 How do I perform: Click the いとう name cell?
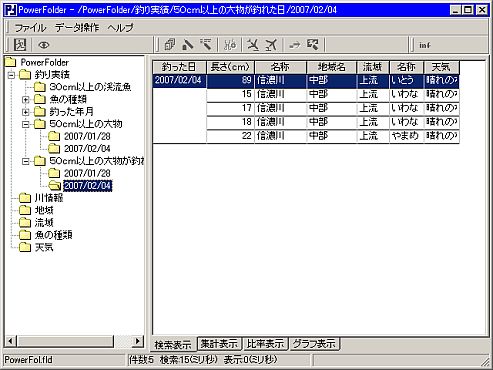click(406, 80)
